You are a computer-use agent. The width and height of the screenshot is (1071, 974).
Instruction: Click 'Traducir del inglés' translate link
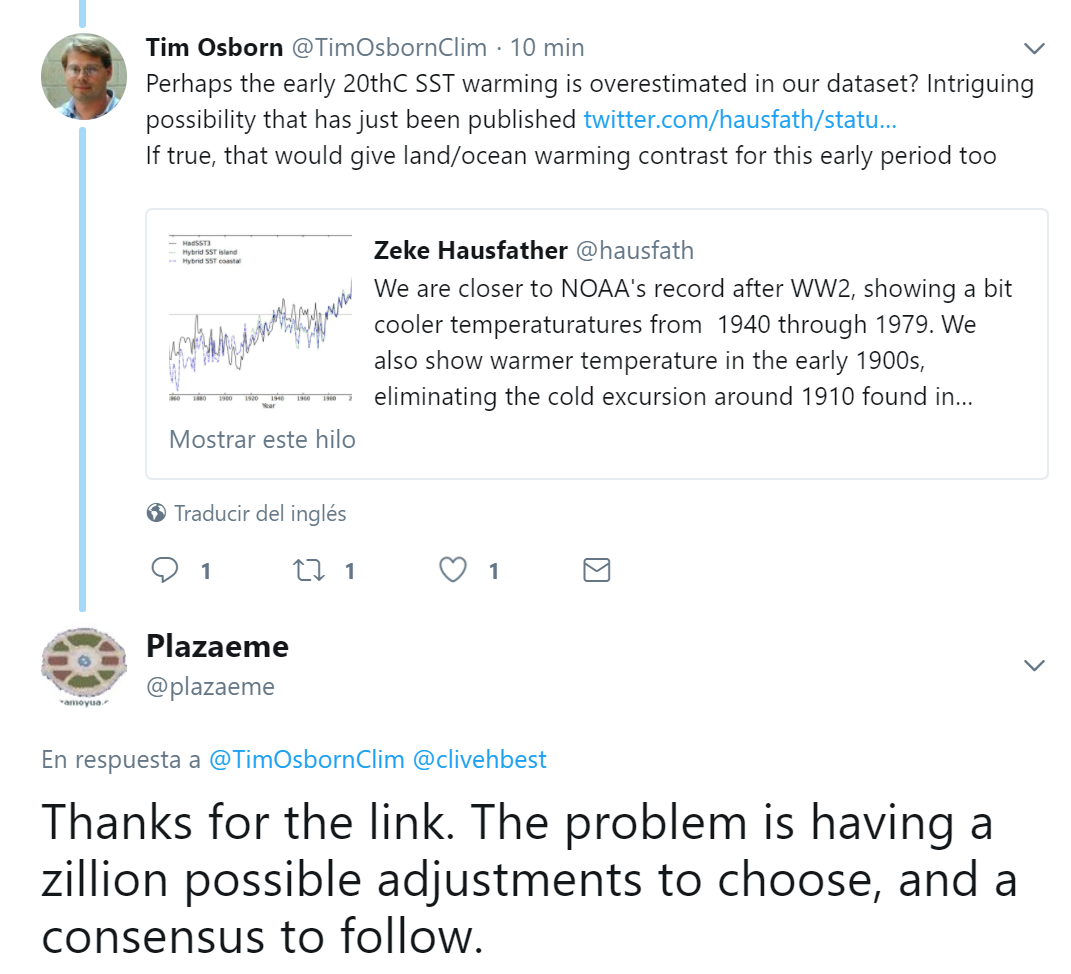pos(260,513)
